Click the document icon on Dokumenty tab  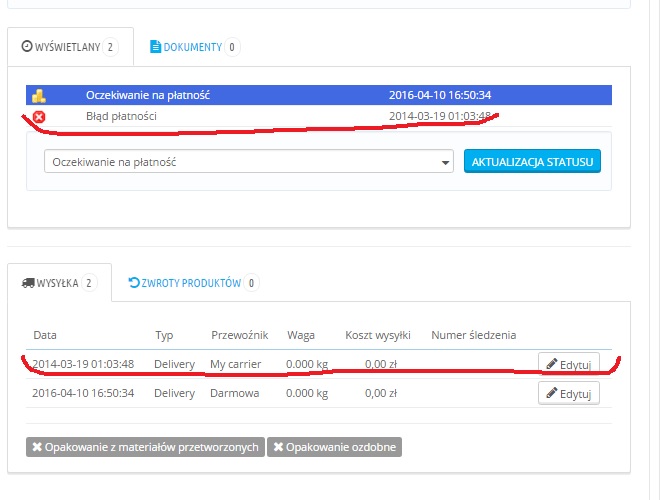click(x=155, y=47)
